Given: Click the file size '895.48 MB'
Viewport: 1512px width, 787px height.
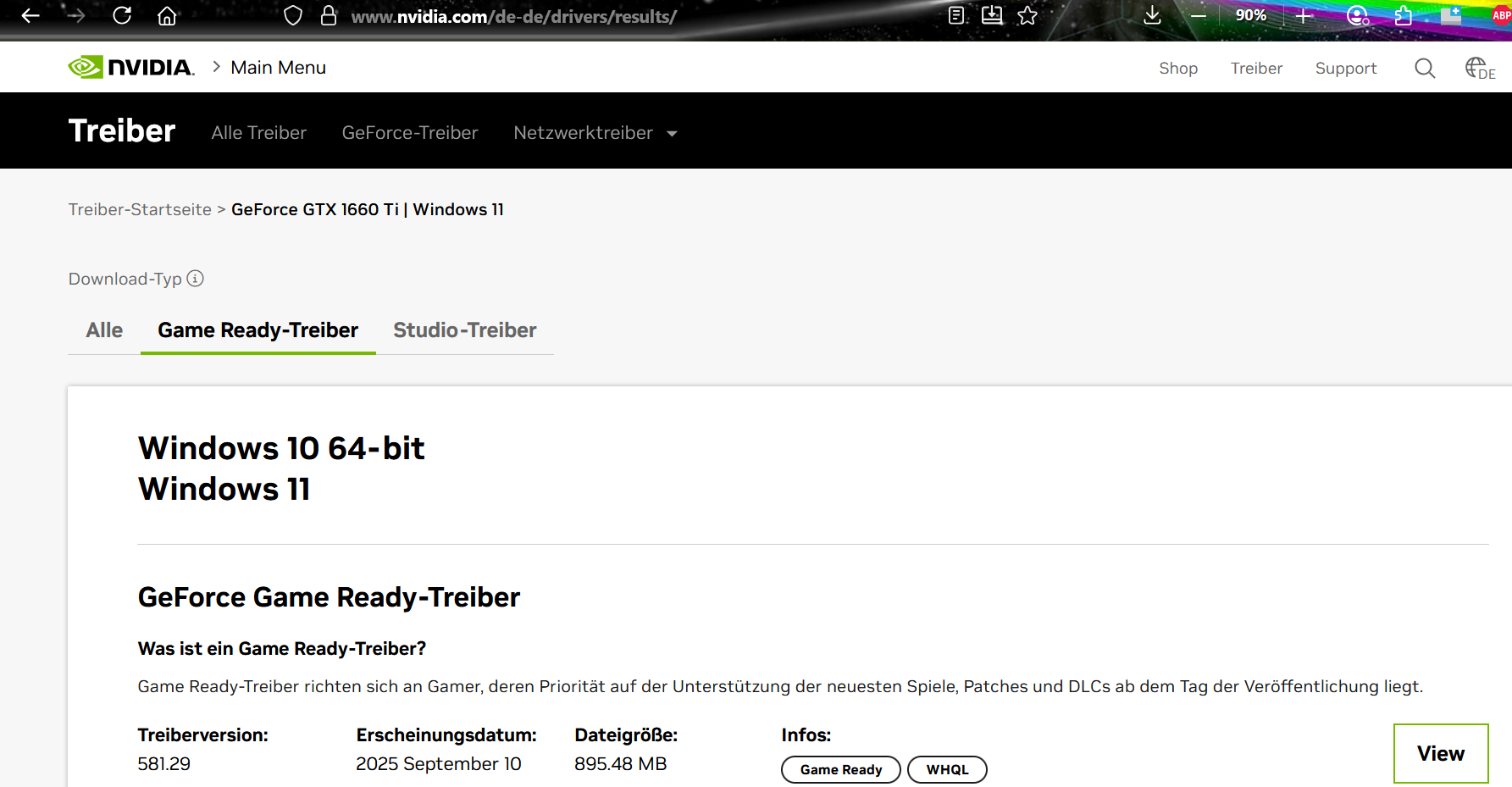Looking at the screenshot, I should click(621, 764).
